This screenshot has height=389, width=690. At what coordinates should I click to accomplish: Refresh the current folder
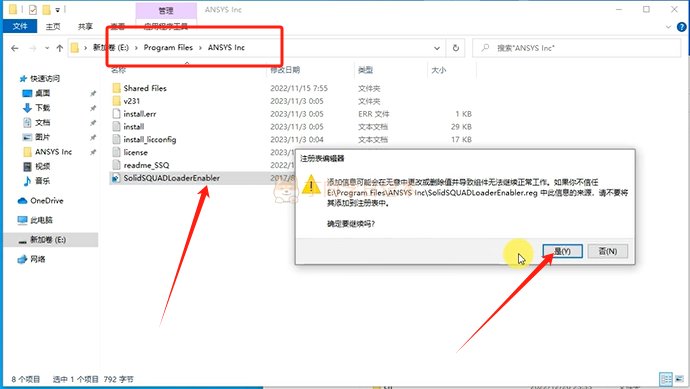pyautogui.click(x=456, y=48)
